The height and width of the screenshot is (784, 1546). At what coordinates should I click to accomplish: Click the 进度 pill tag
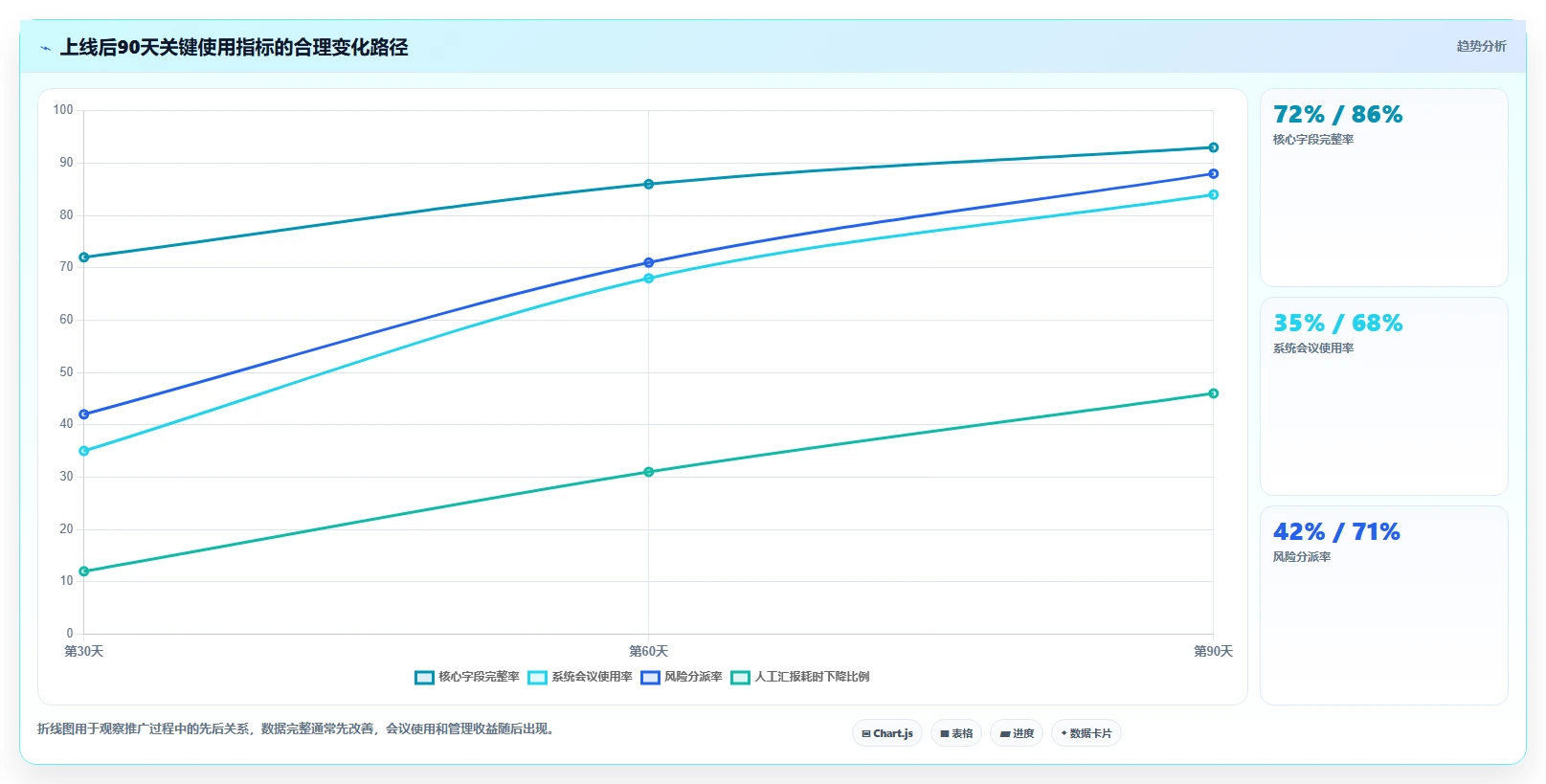tap(1017, 733)
